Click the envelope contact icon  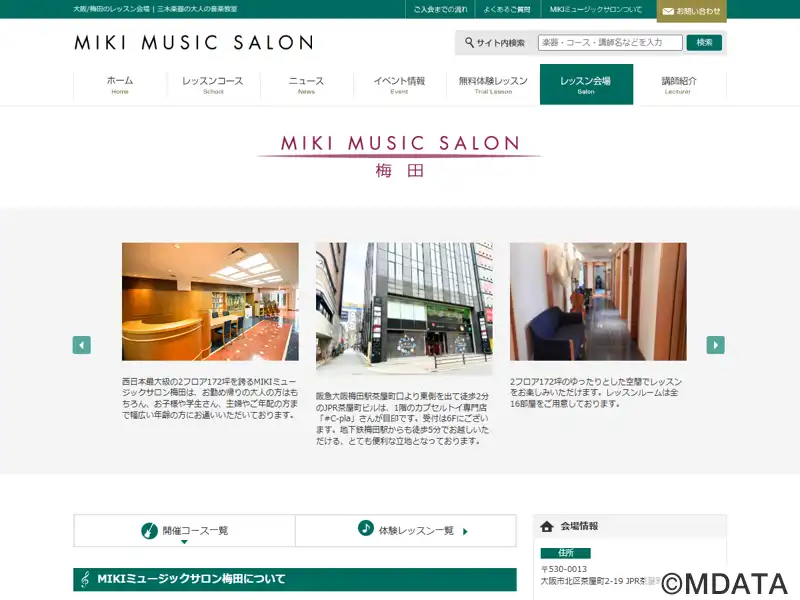click(x=667, y=11)
